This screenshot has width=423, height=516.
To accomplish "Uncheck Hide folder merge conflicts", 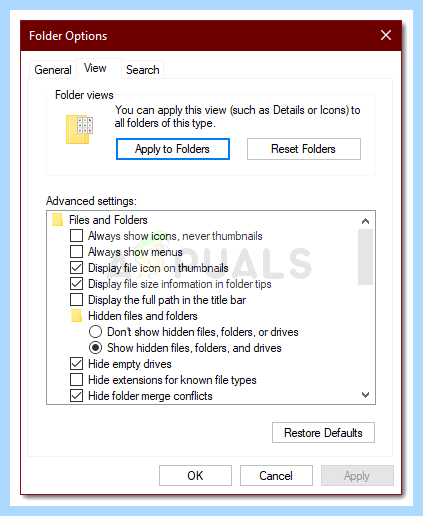I will click(x=76, y=396).
